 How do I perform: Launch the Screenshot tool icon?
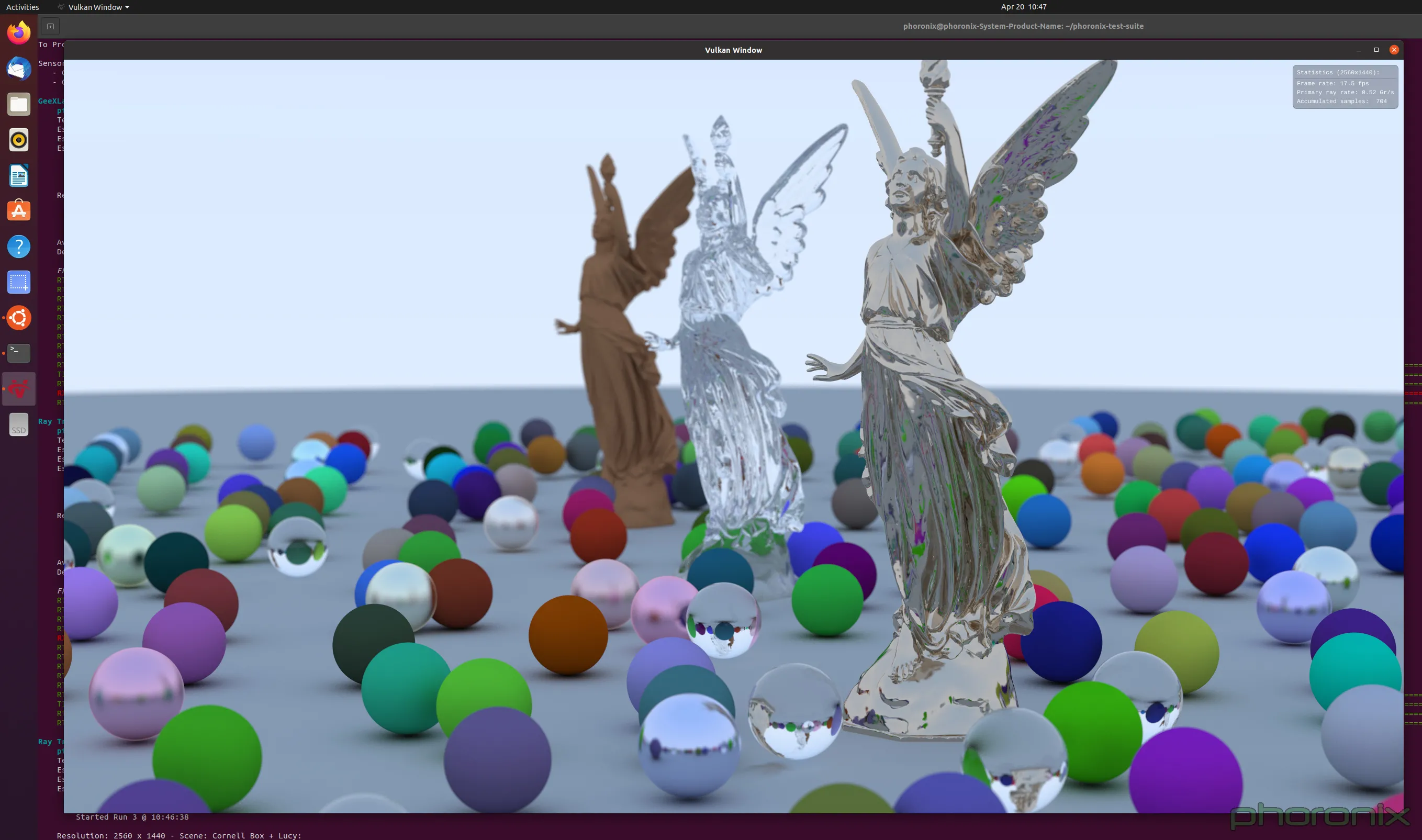[19, 282]
